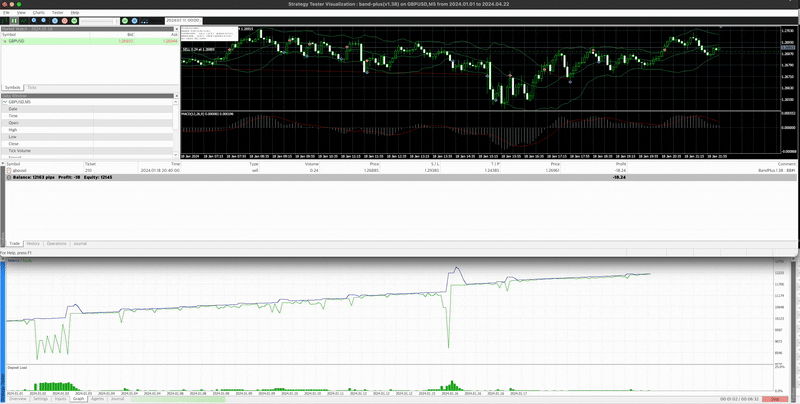Click the Ticket column header
Viewport: 800px width, 404px height.
click(90, 164)
